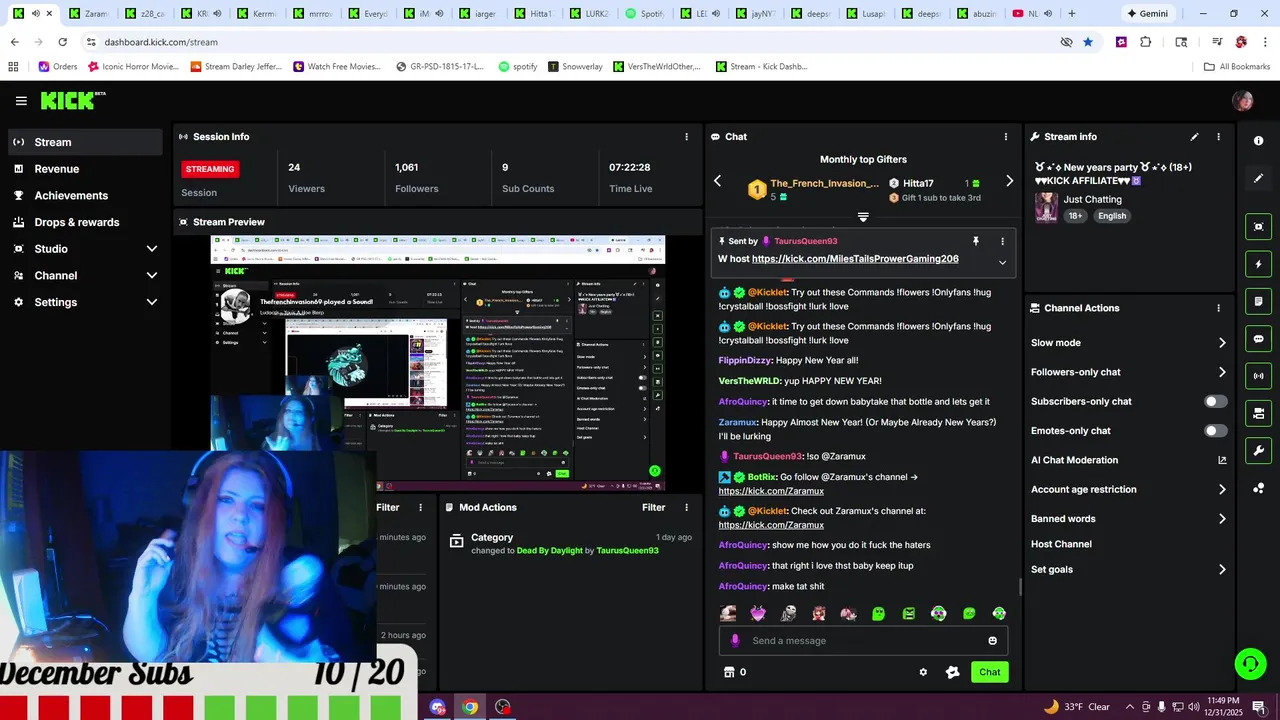Open Account age restriction arrow

[1222, 490]
